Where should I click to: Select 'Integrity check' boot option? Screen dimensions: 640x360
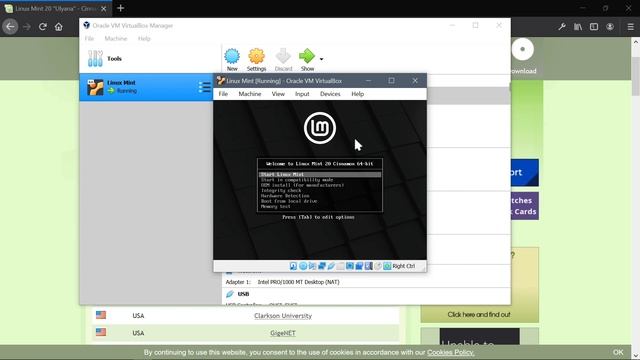pyautogui.click(x=281, y=190)
